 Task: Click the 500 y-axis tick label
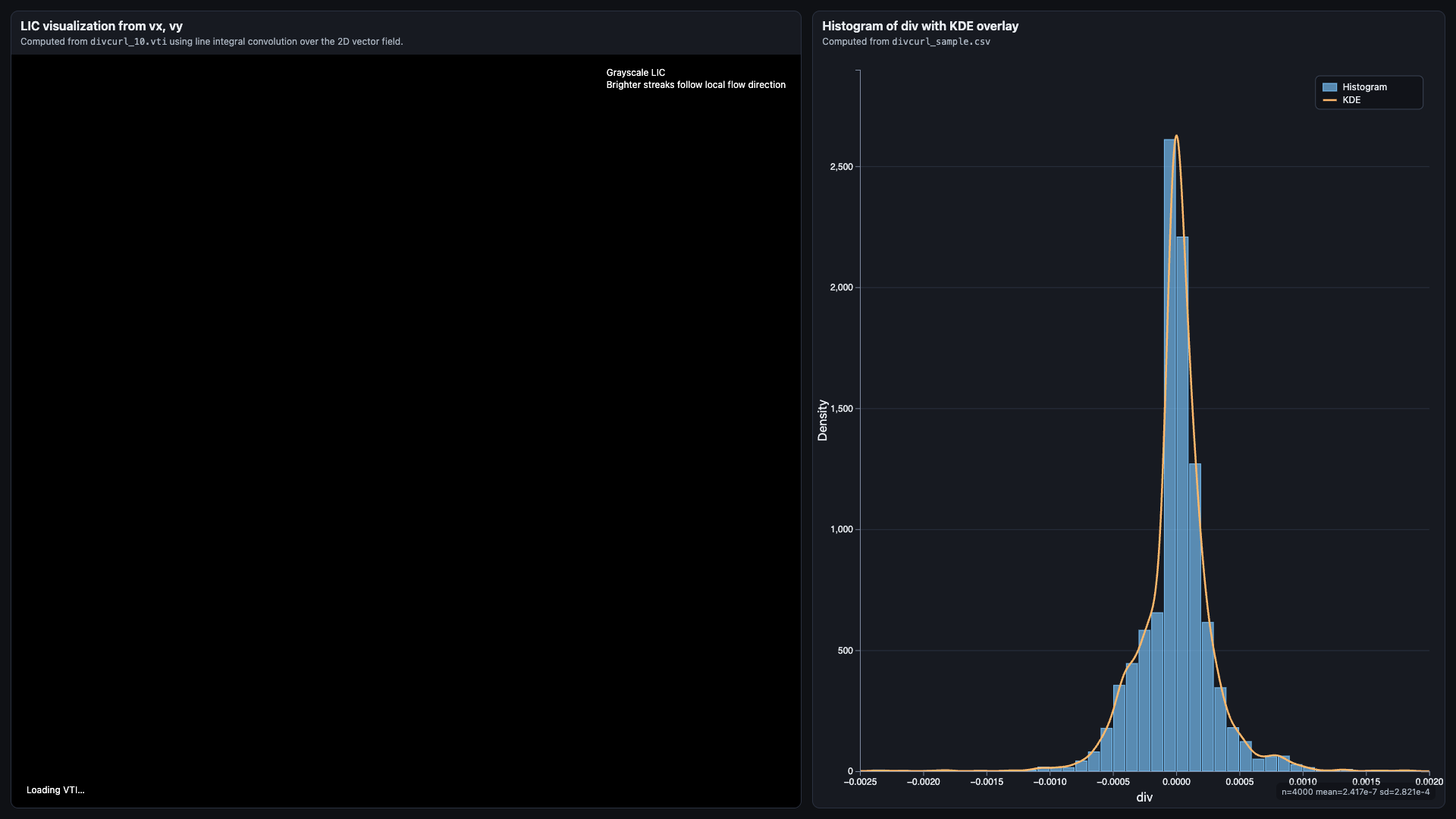[x=846, y=651]
